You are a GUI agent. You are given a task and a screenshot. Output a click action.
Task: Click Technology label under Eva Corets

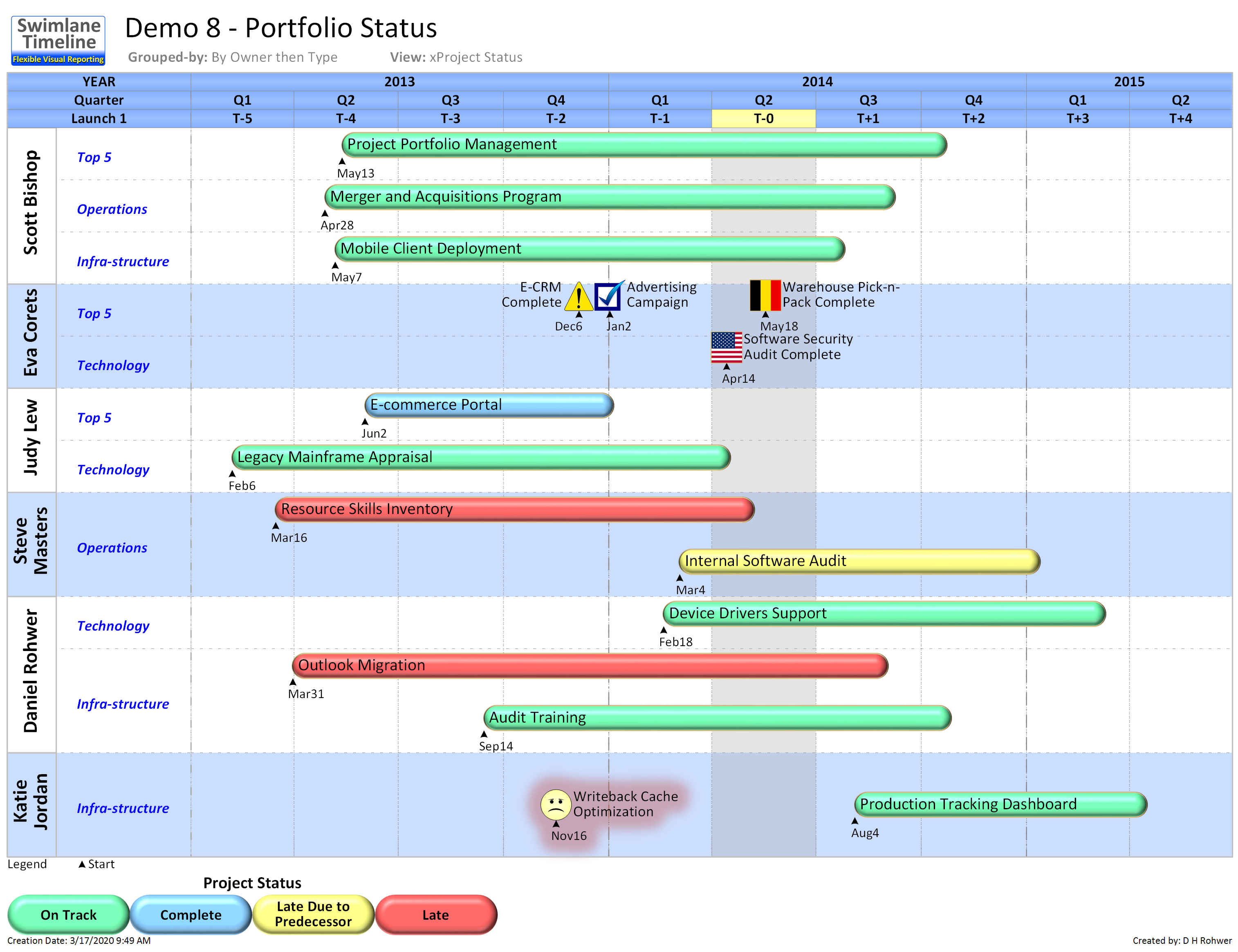(x=113, y=366)
